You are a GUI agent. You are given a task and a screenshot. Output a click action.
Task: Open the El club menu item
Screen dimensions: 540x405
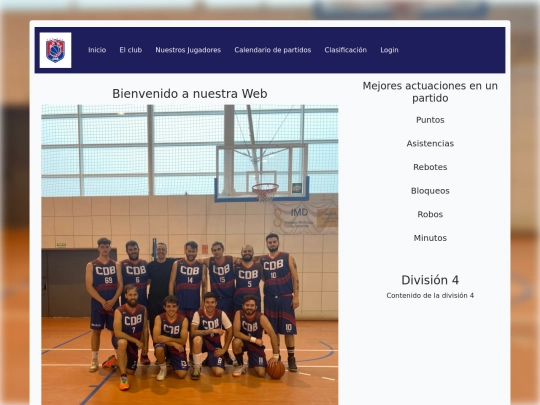point(131,50)
